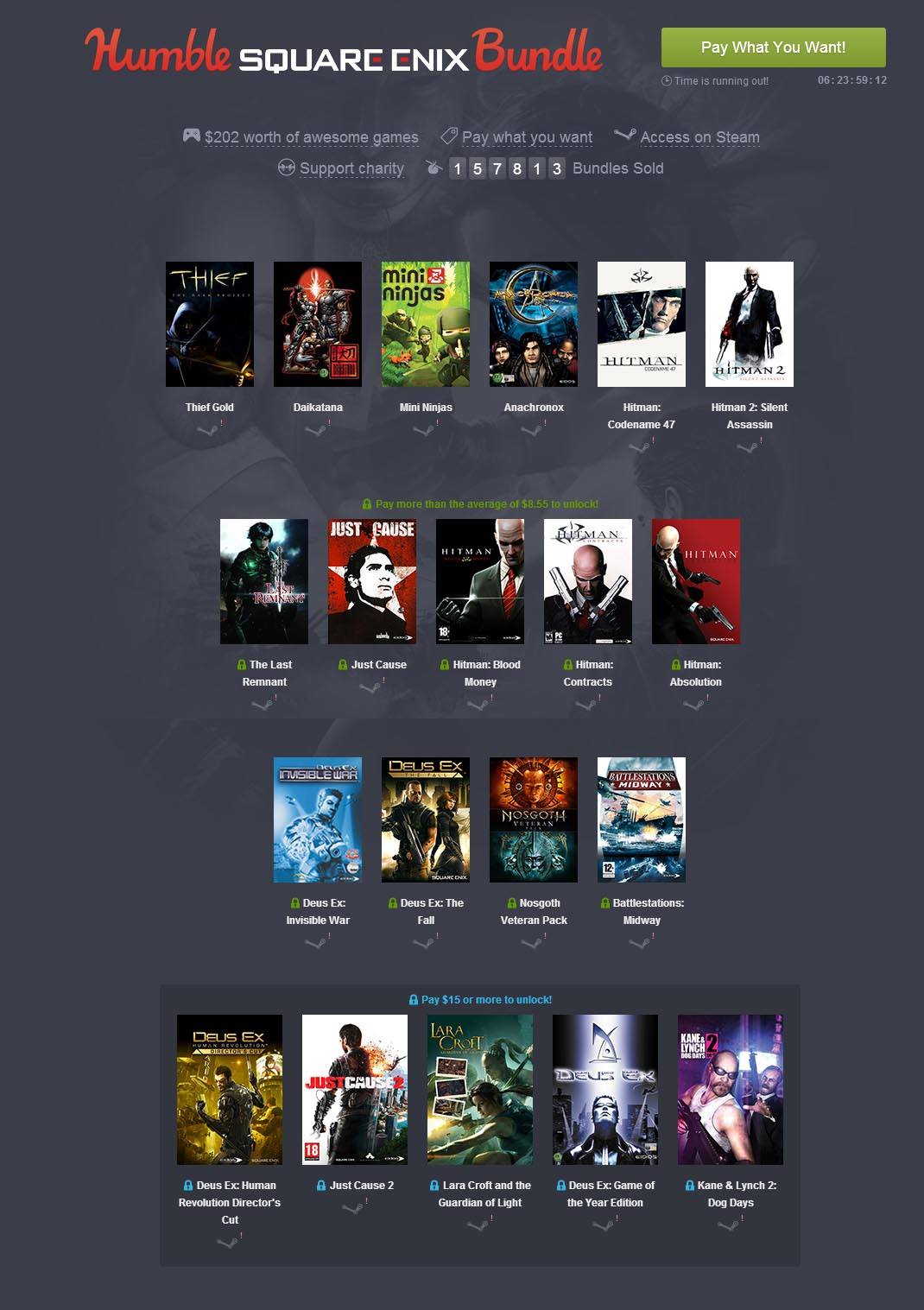Click the 'Pay more than the average of $8.55' text

[487, 504]
